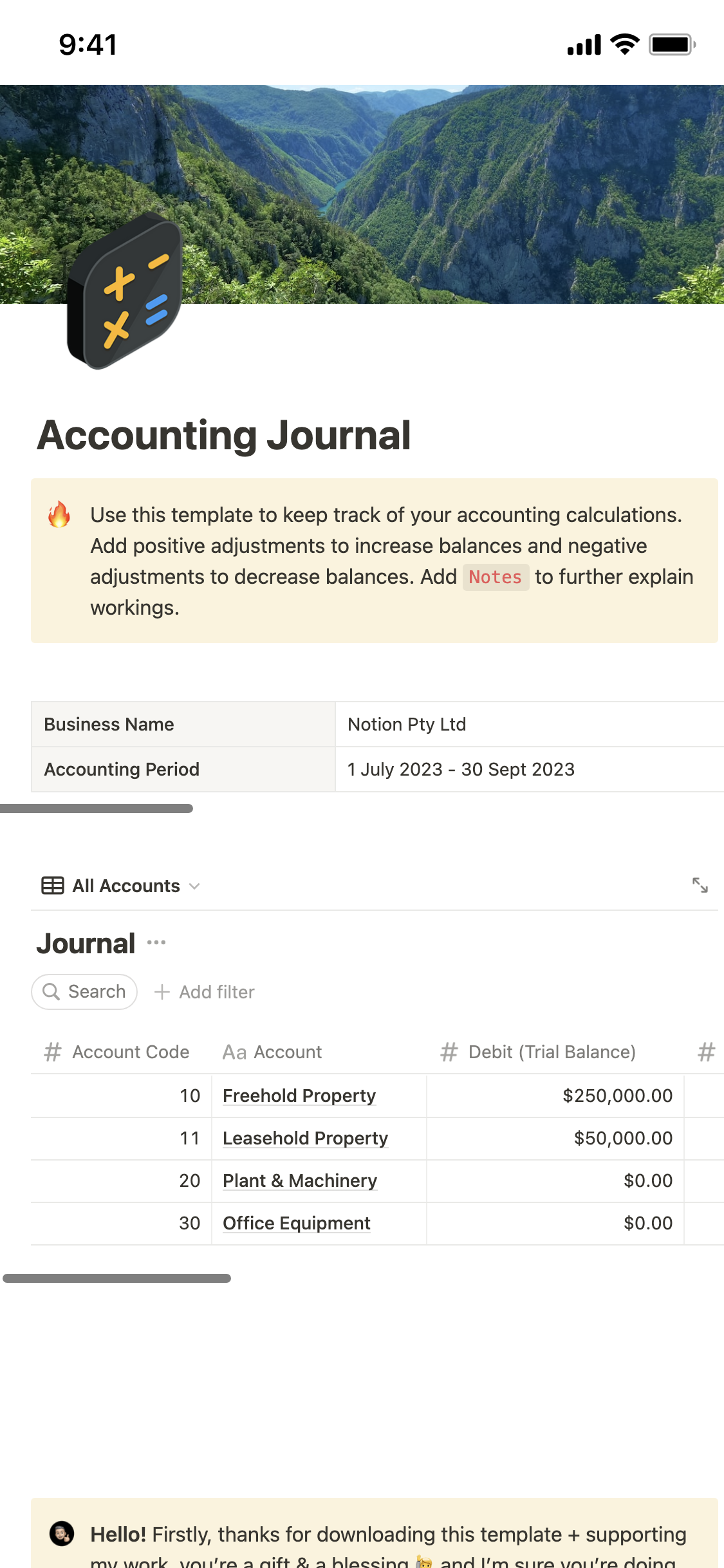
Task: Expand the Journal database to full screen
Action: point(701,886)
